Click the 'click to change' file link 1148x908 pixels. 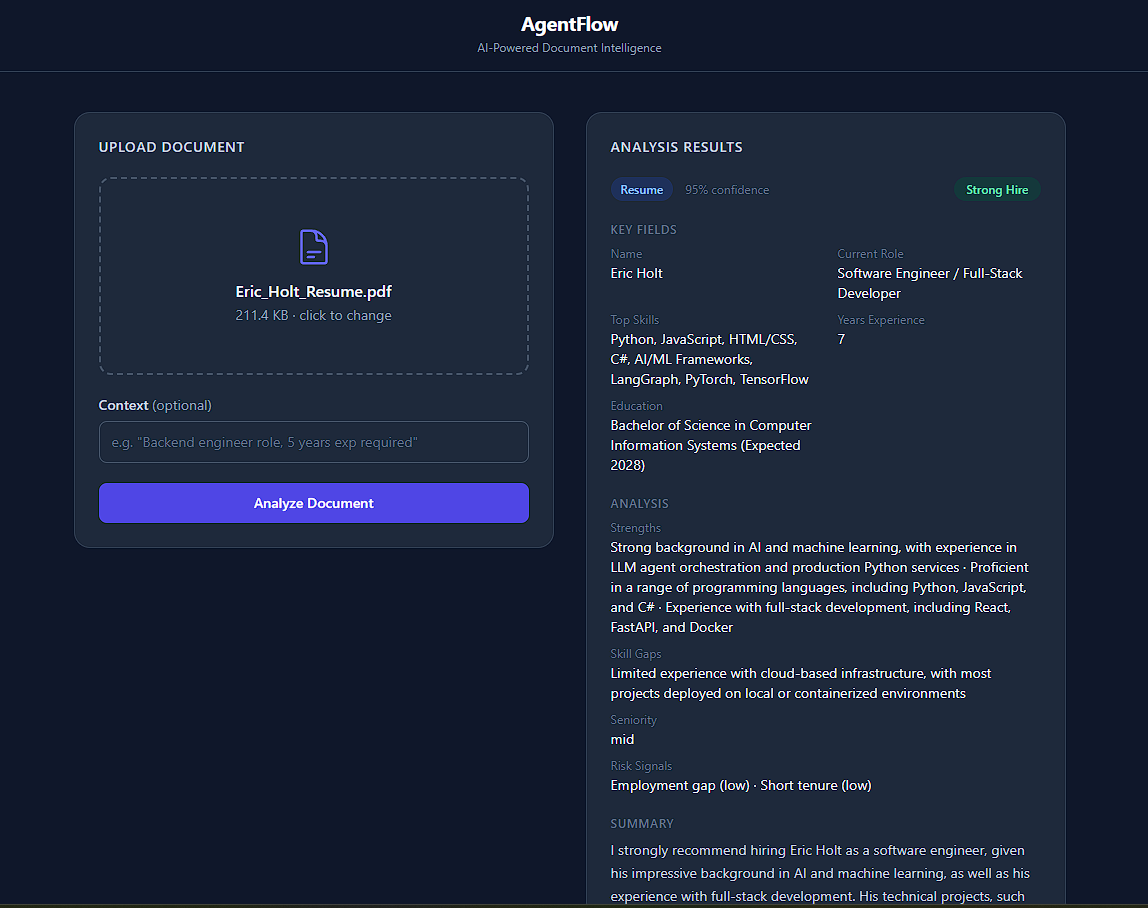345,315
